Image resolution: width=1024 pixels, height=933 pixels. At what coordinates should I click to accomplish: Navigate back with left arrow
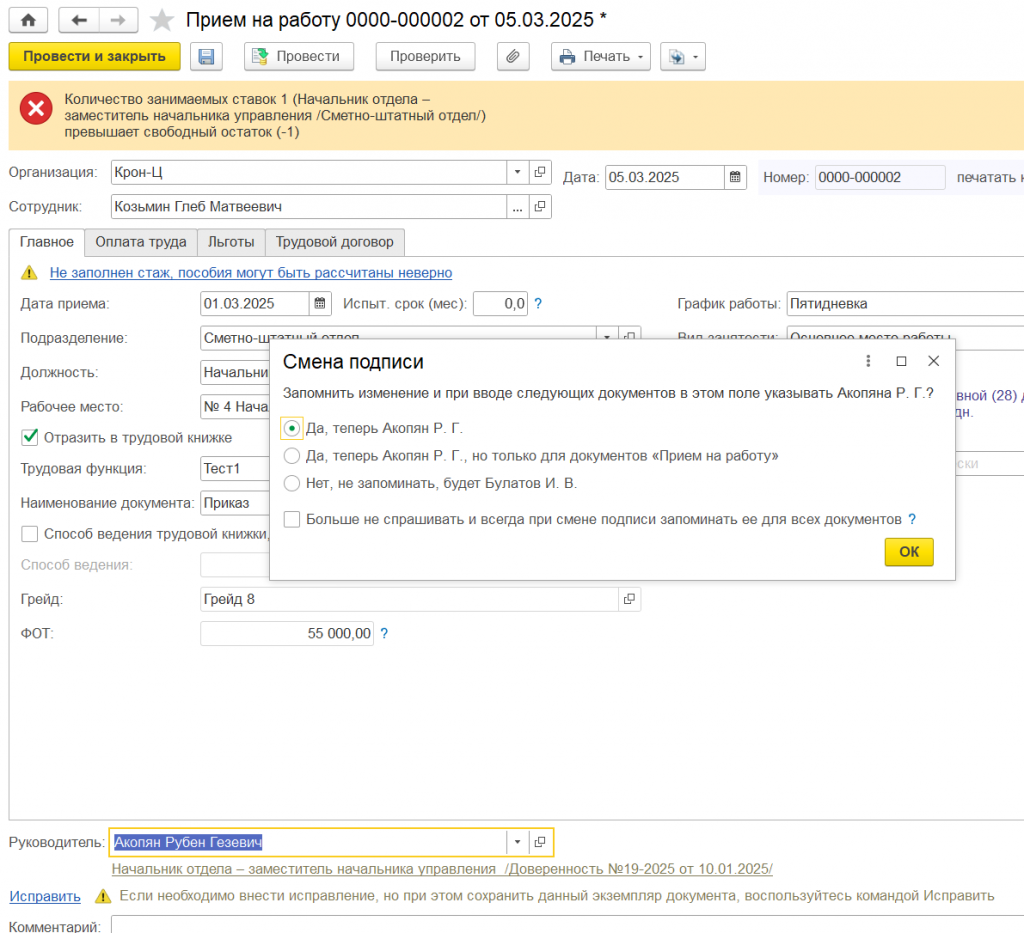(79, 20)
